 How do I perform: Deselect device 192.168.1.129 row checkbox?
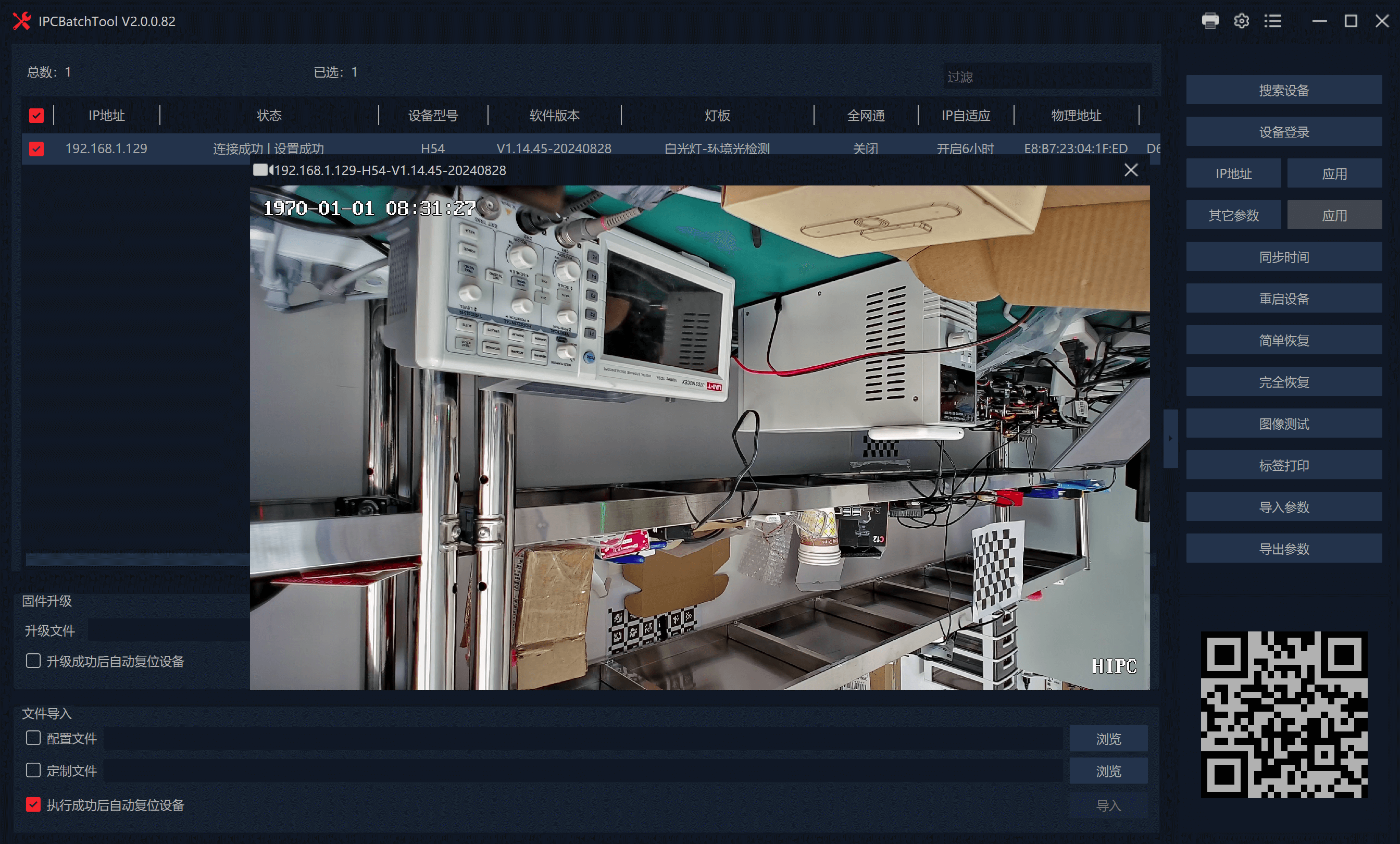coord(36,149)
